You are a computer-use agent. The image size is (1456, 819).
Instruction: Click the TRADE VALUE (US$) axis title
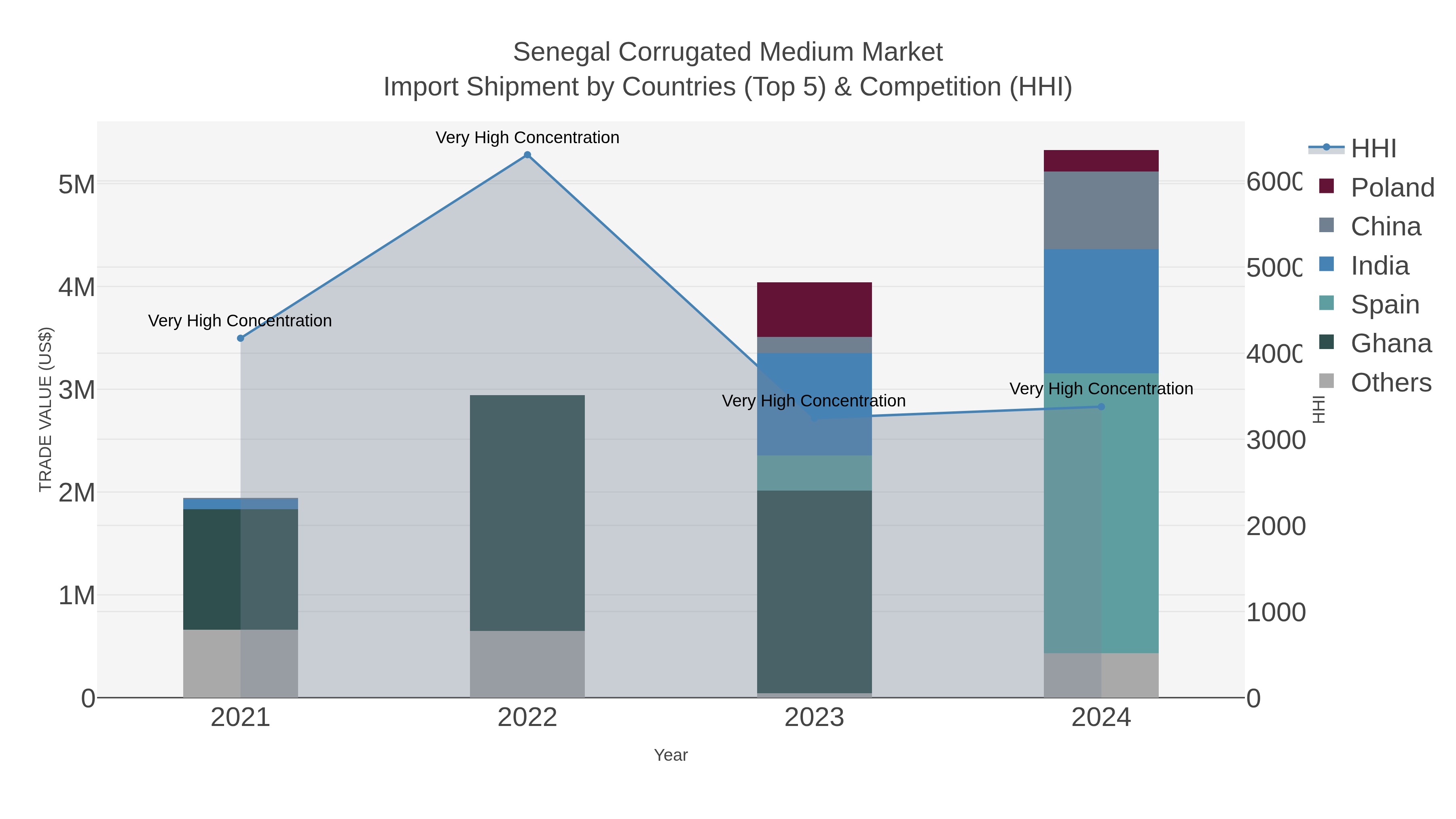45,409
